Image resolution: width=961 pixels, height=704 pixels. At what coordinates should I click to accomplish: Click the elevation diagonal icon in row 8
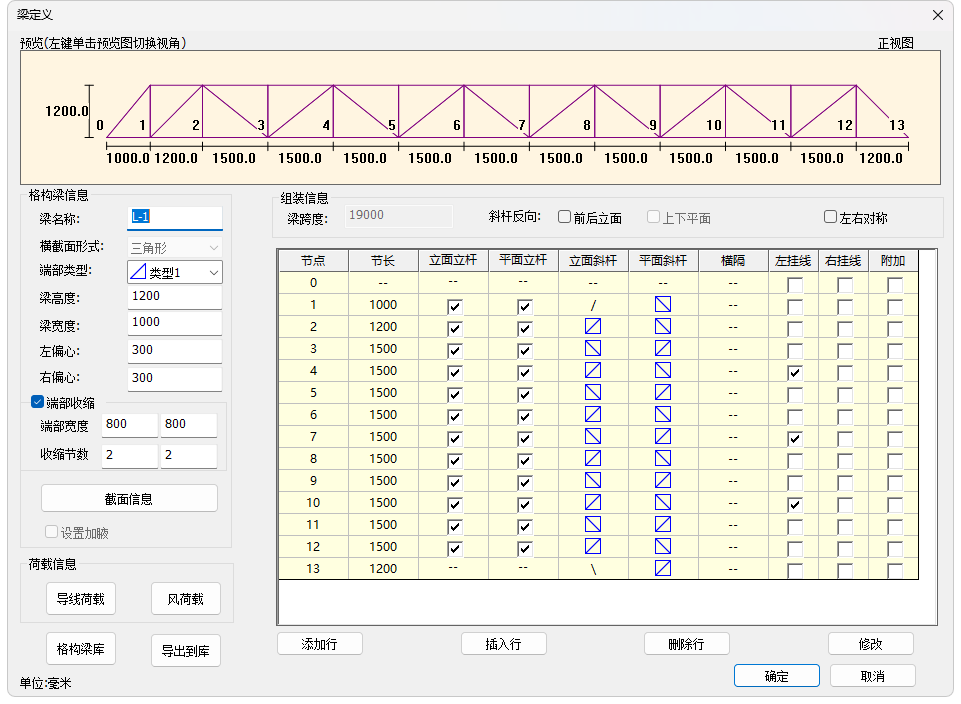coord(593,458)
